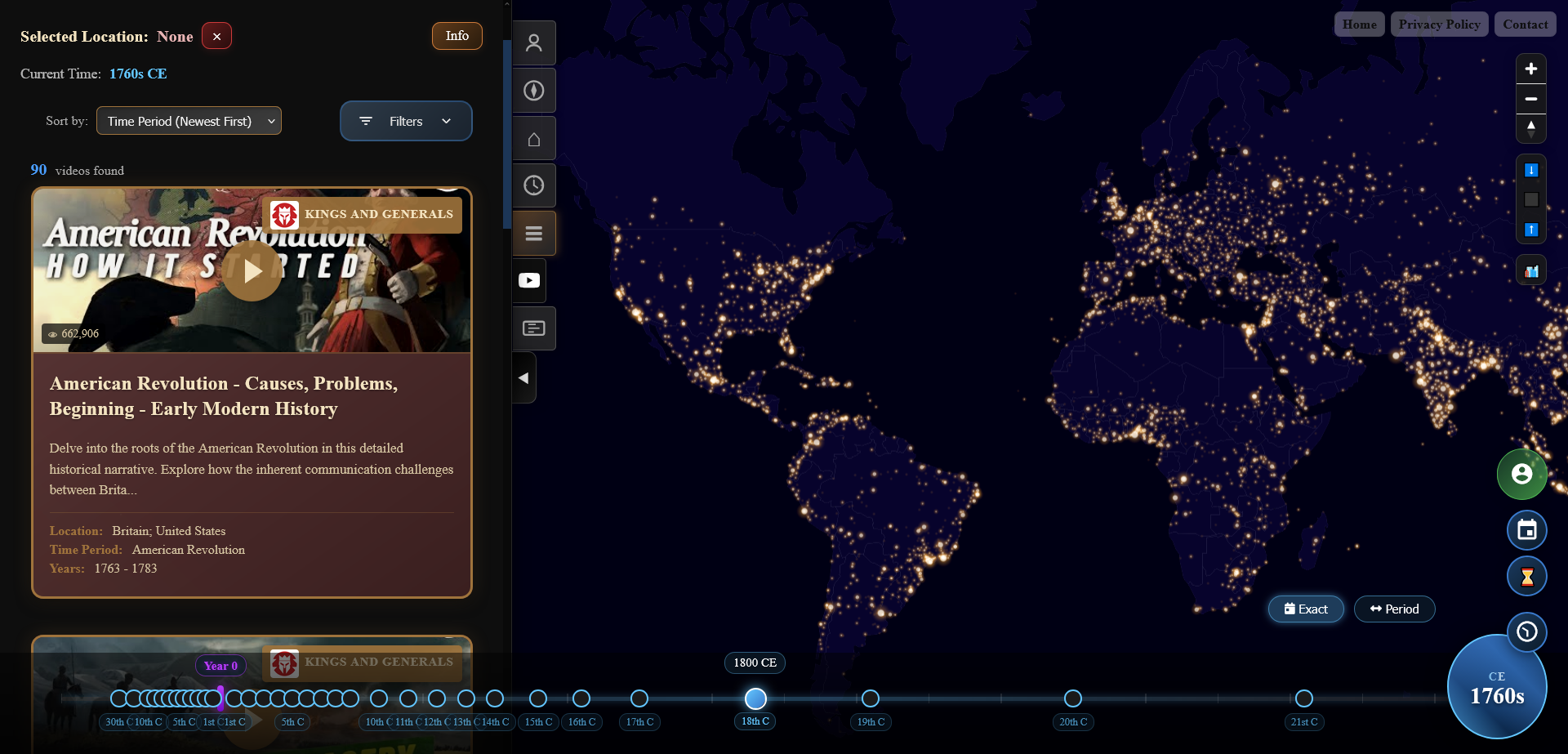
Task: Reset the map compass bearing
Action: pos(1531,128)
